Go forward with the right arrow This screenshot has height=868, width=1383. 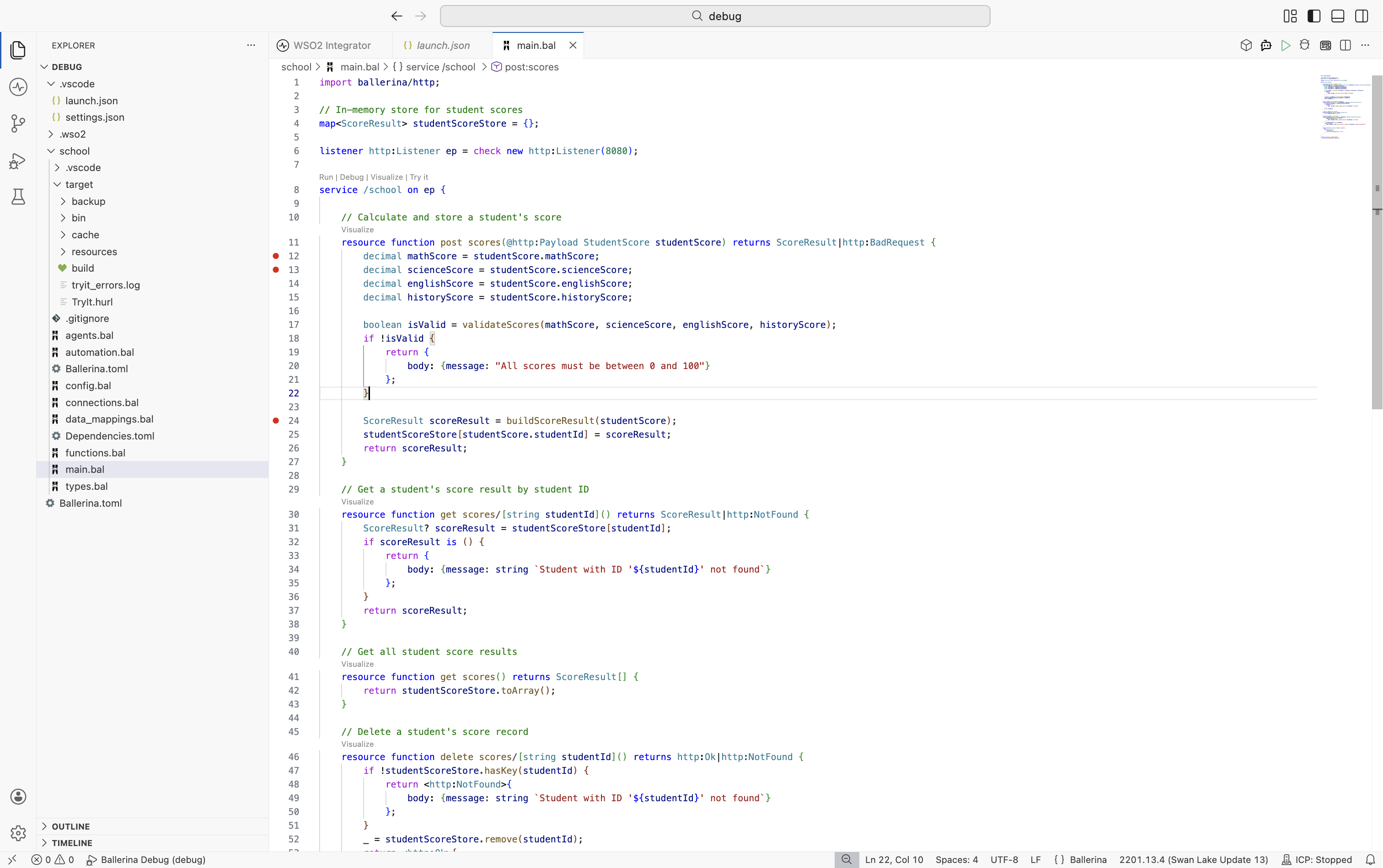[421, 16]
